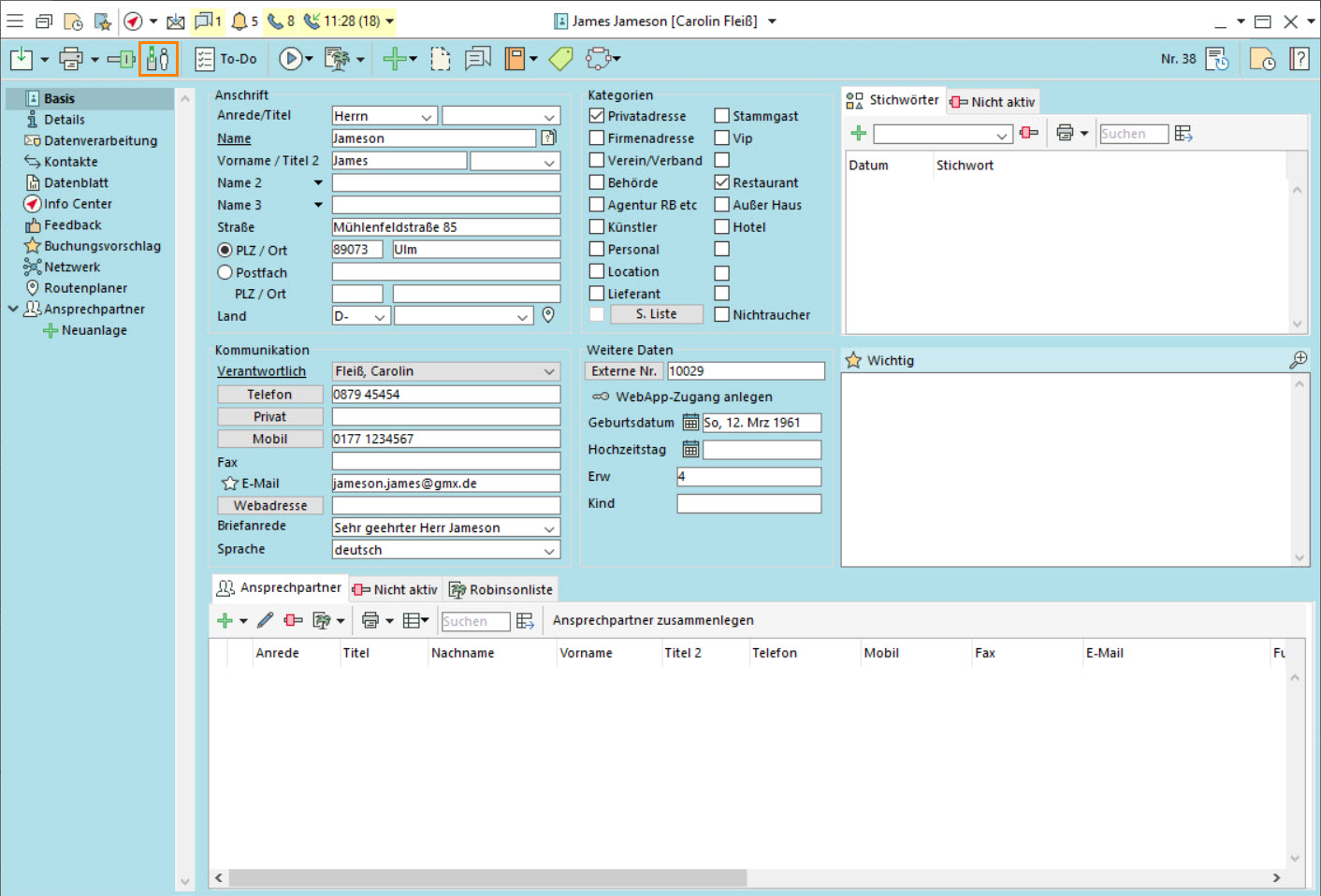Open the Geburtsdatum calendar picker

(690, 423)
